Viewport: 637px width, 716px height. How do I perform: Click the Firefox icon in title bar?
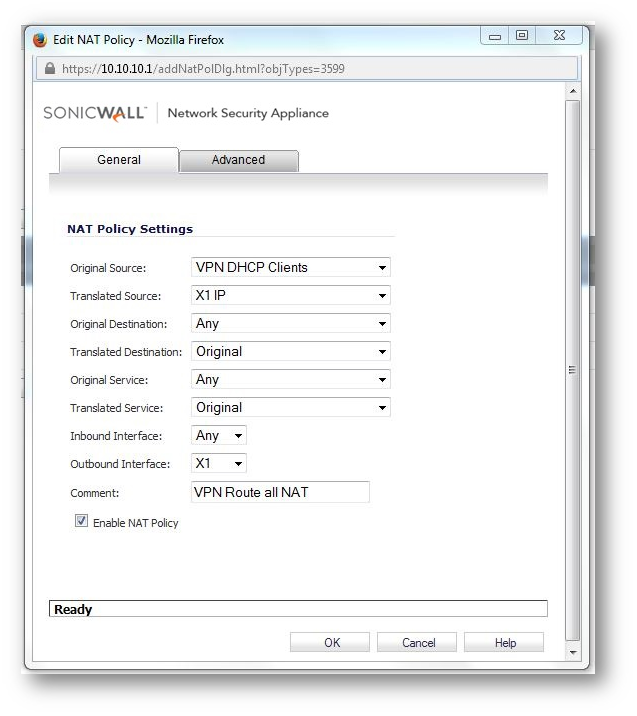click(40, 40)
